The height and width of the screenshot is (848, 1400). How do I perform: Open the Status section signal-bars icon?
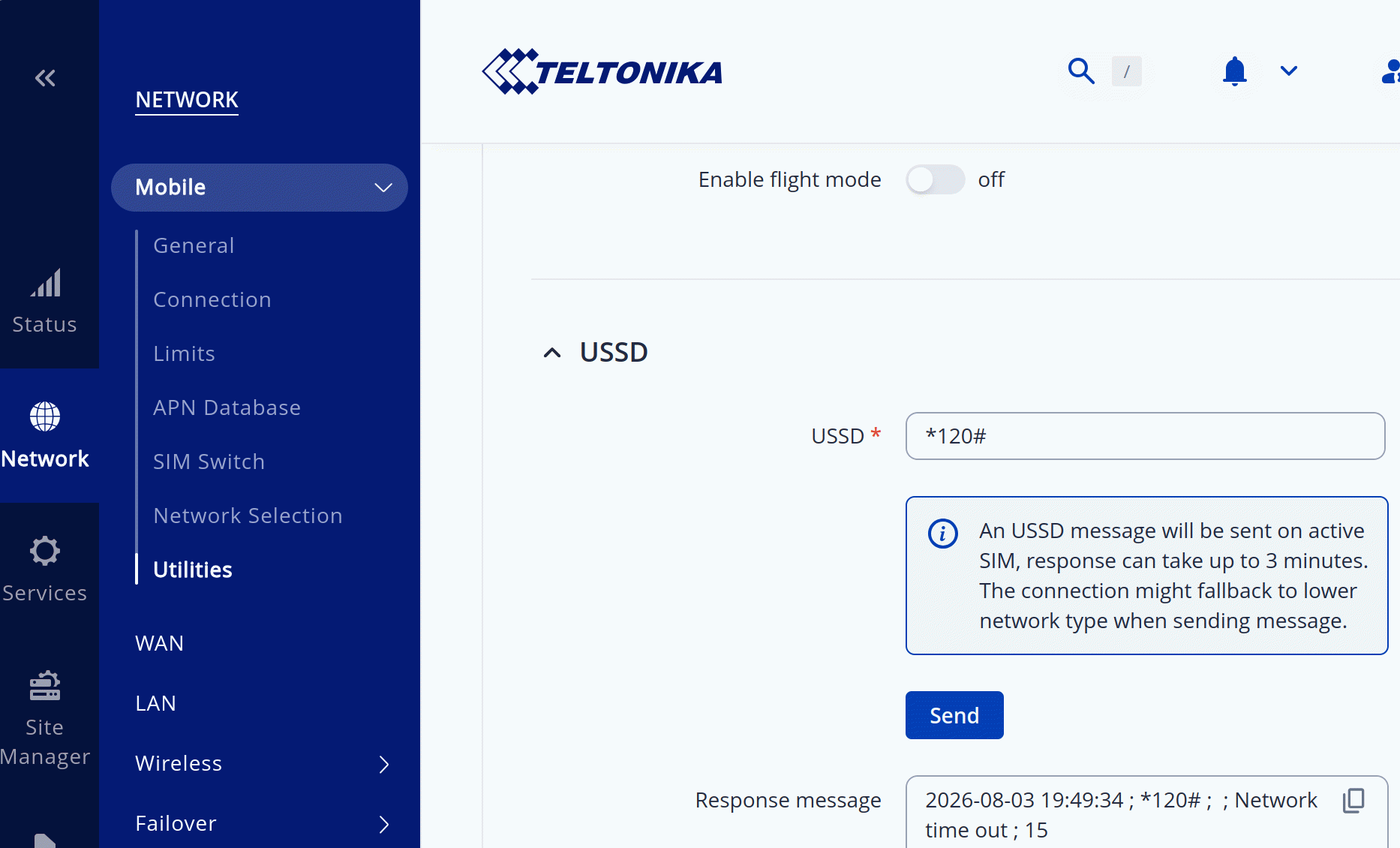click(x=45, y=283)
